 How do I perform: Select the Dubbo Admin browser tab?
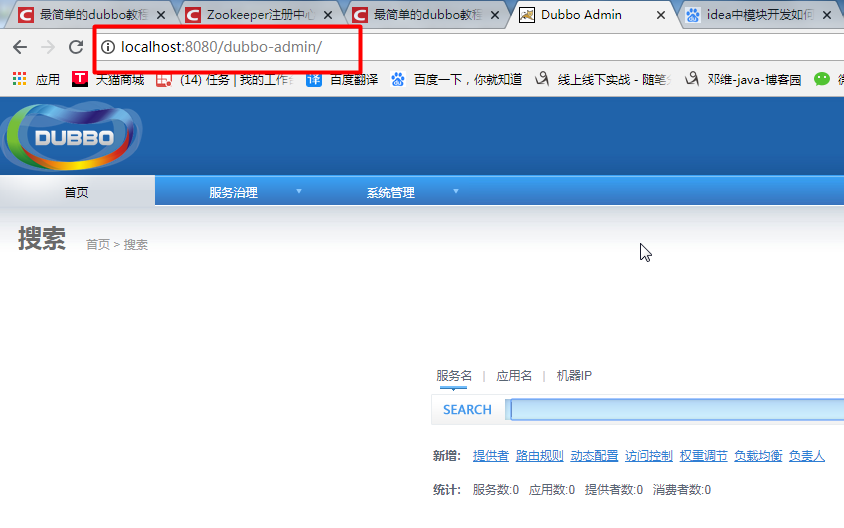(x=592, y=15)
